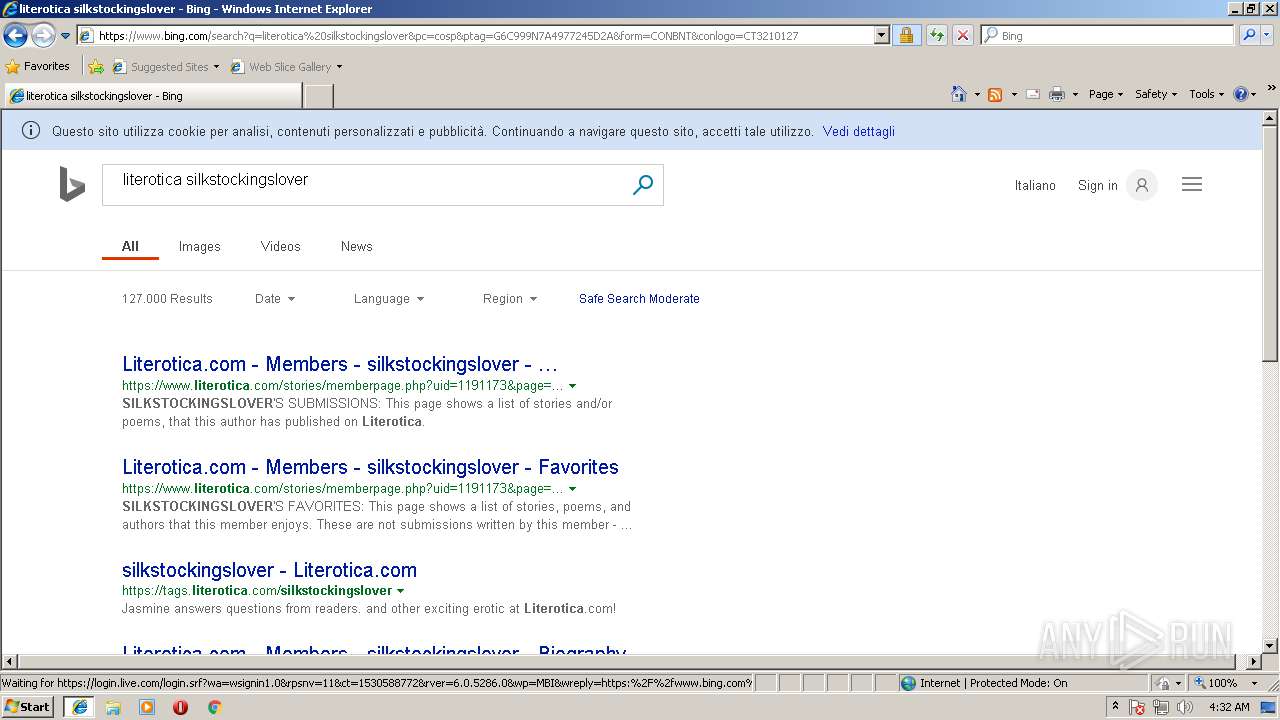Open the Vedi dettagli cookie link
Viewport: 1280px width, 720px height.
click(859, 131)
